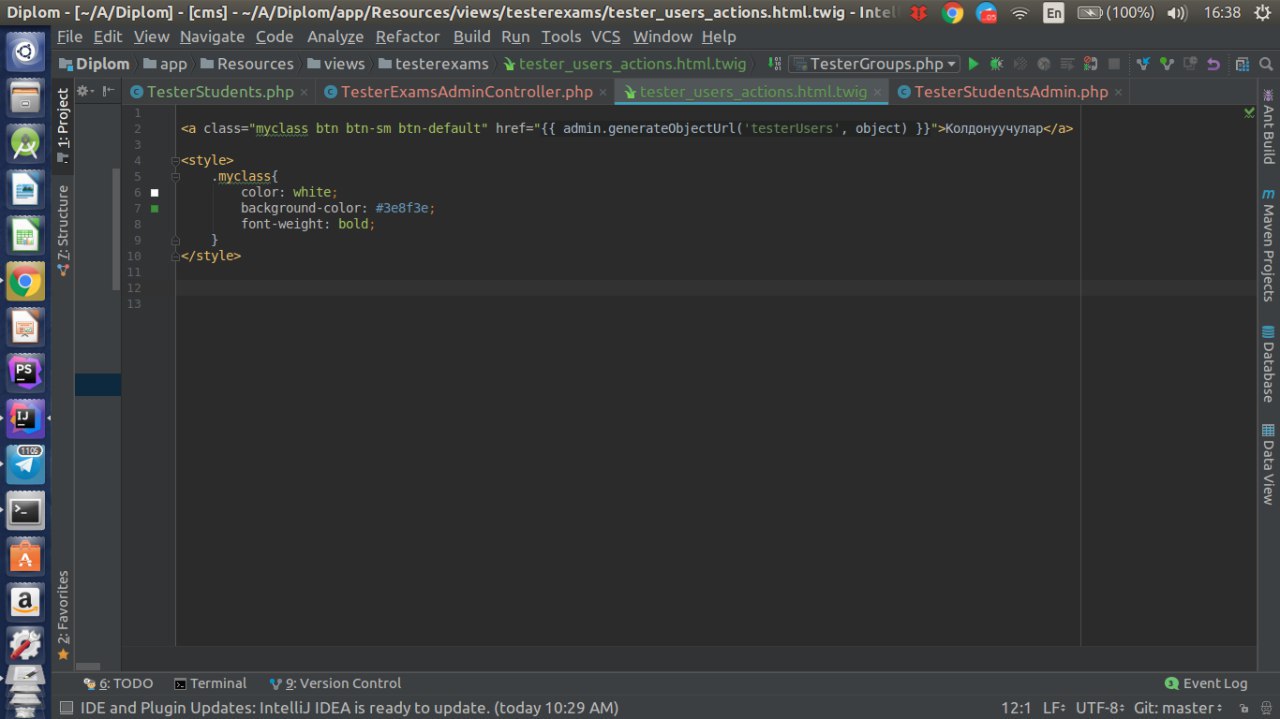Click the VCS Commit Changes icon

coord(1165,64)
